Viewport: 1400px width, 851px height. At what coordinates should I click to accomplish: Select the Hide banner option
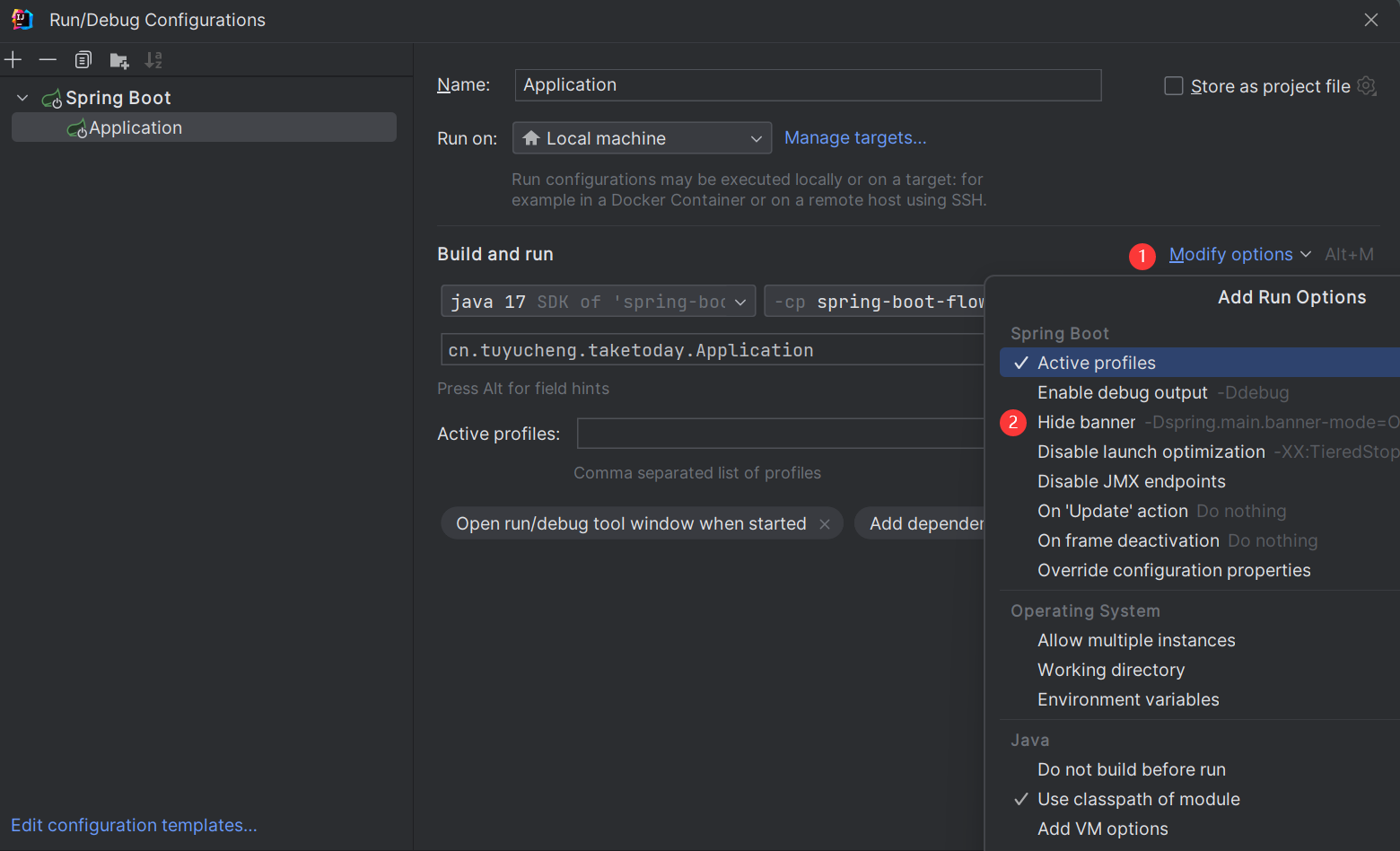point(1200,422)
